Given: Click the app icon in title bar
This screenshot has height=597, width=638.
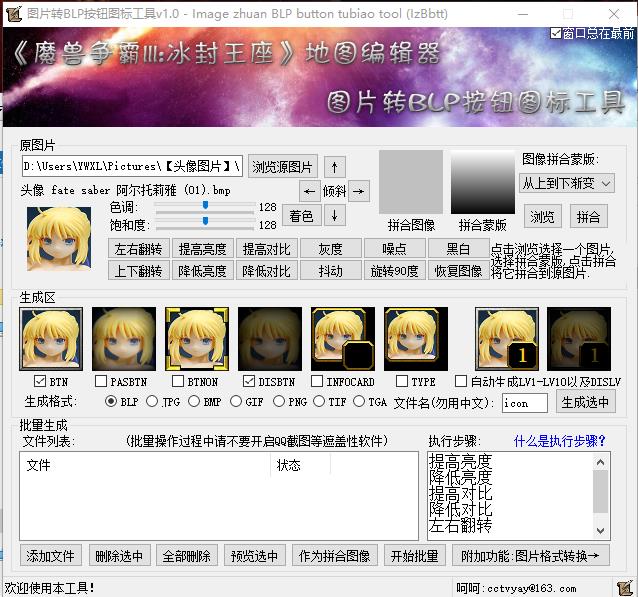Looking at the screenshot, I should click(14, 14).
